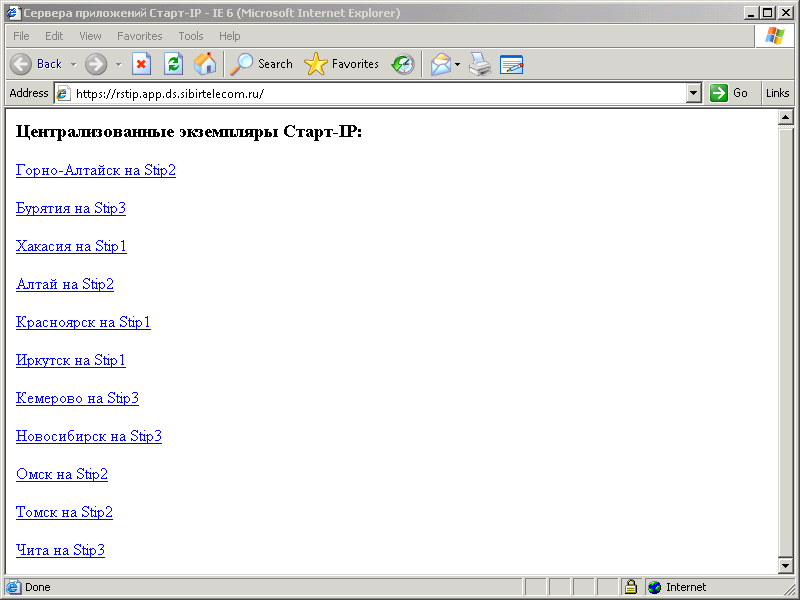Click the address URL input field
800x600 pixels.
coord(378,93)
